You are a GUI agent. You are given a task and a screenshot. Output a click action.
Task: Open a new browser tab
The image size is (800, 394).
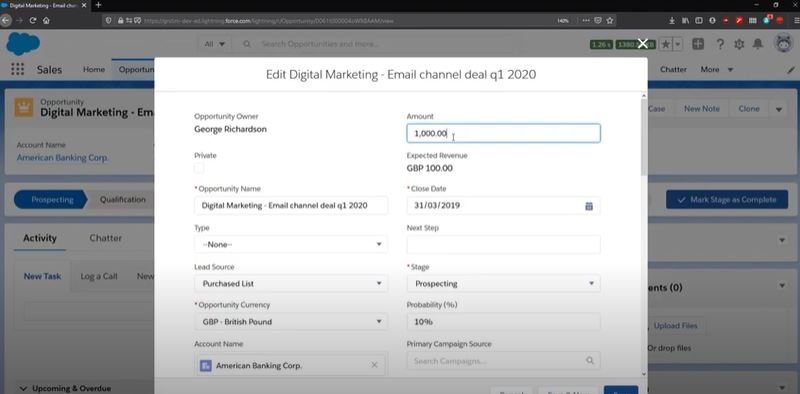[98, 5]
